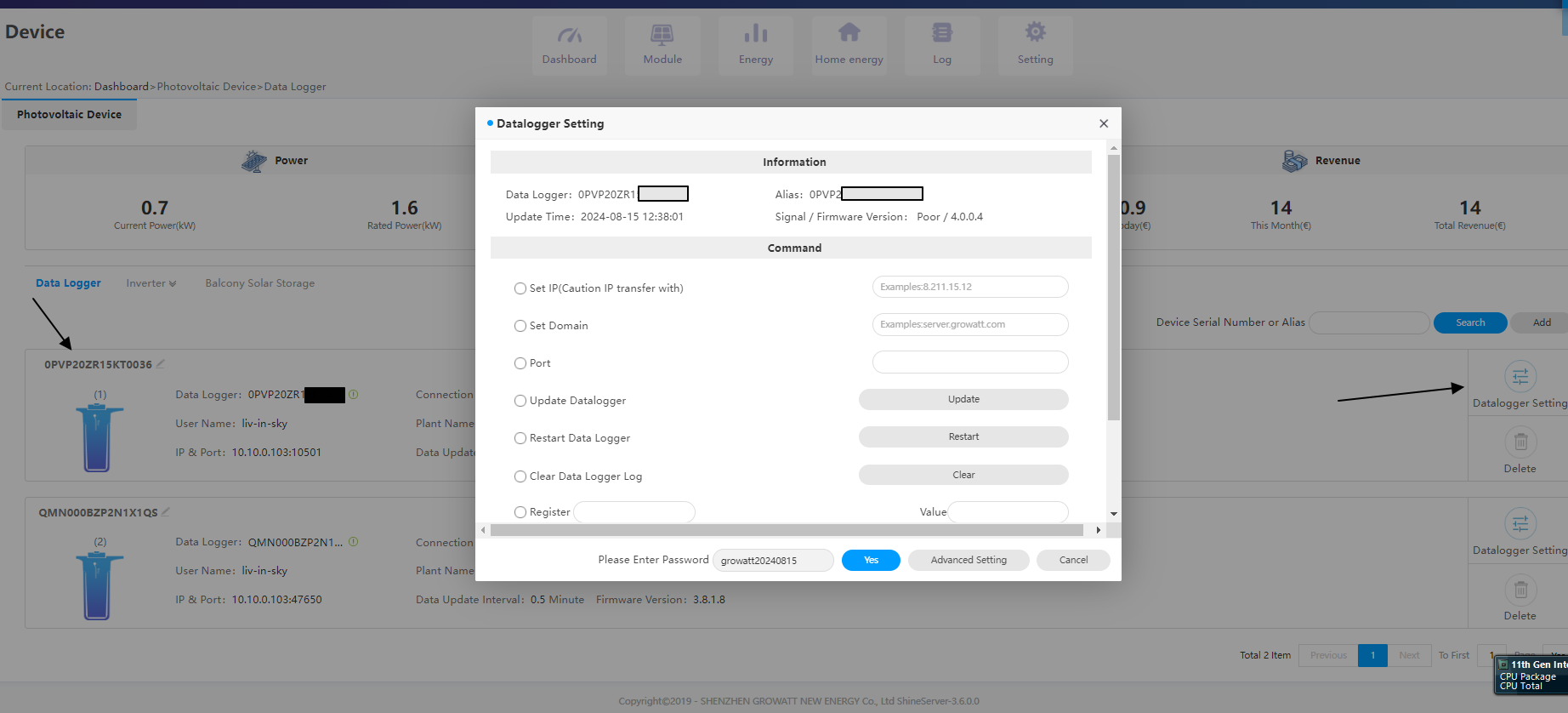Viewport: 1568px width, 713px height.
Task: Select Restart Data Logger radio button
Action: pyautogui.click(x=520, y=438)
